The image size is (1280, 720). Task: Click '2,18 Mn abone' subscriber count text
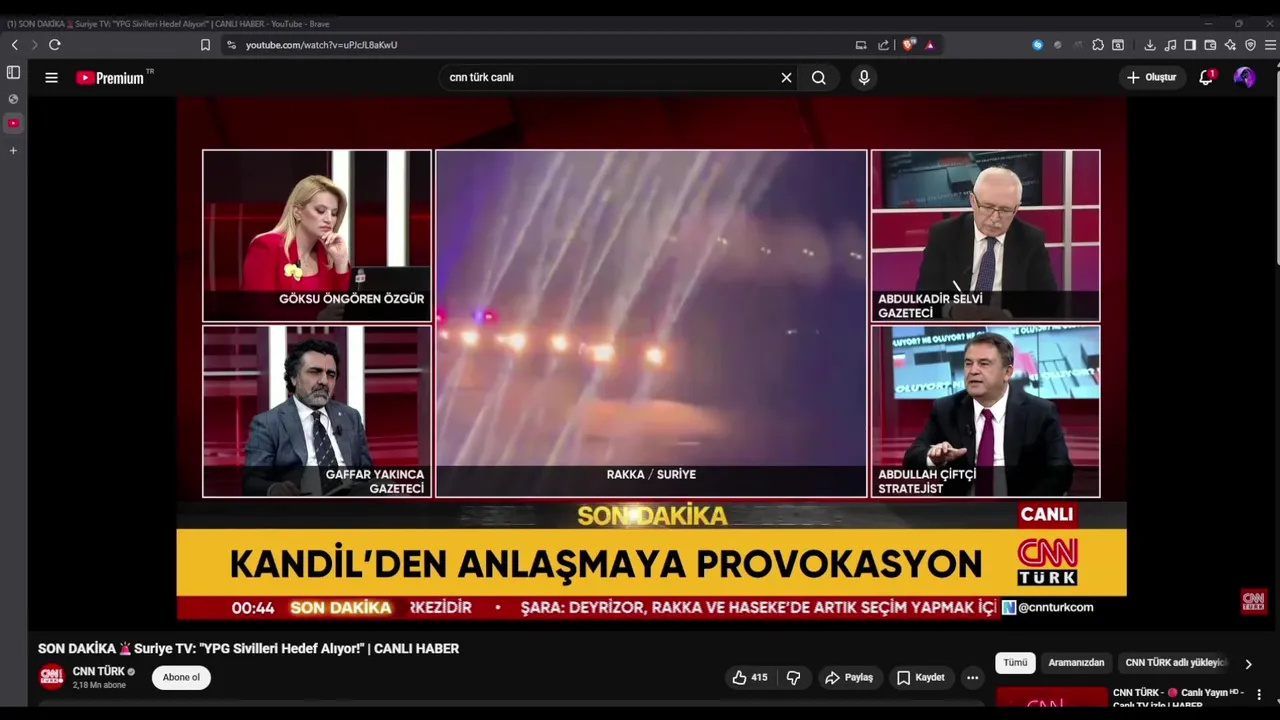(x=99, y=685)
